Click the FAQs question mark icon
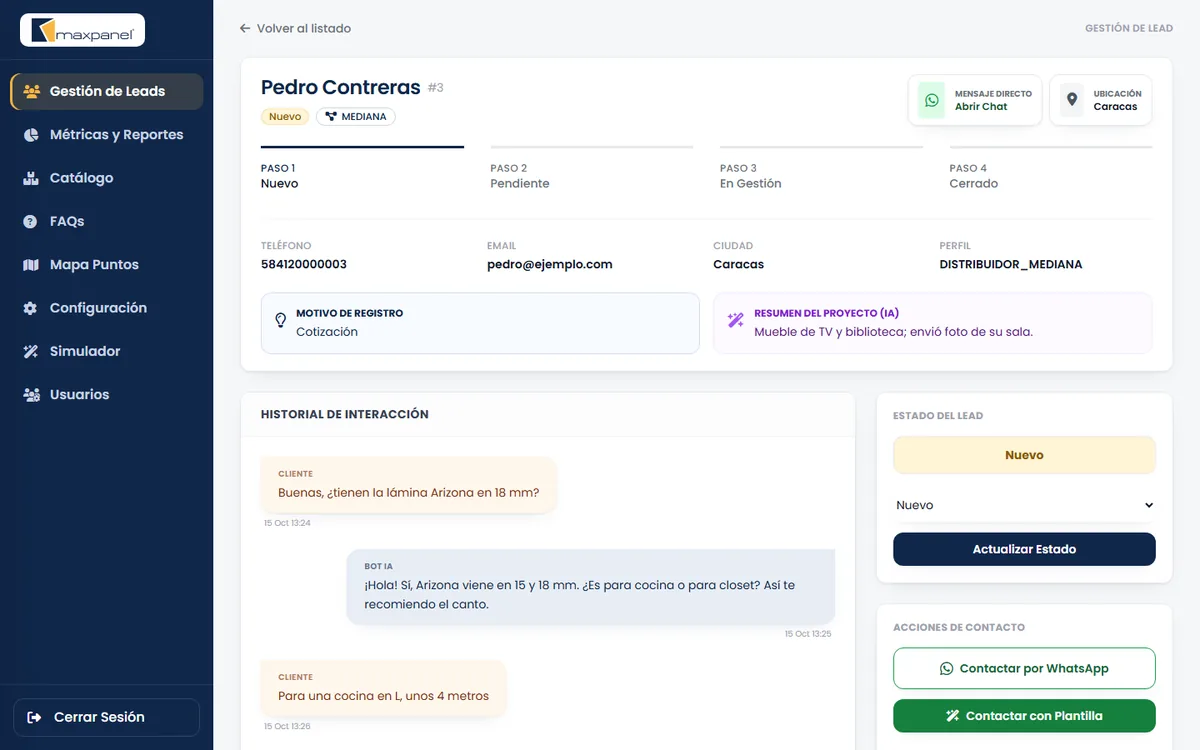 point(31,221)
